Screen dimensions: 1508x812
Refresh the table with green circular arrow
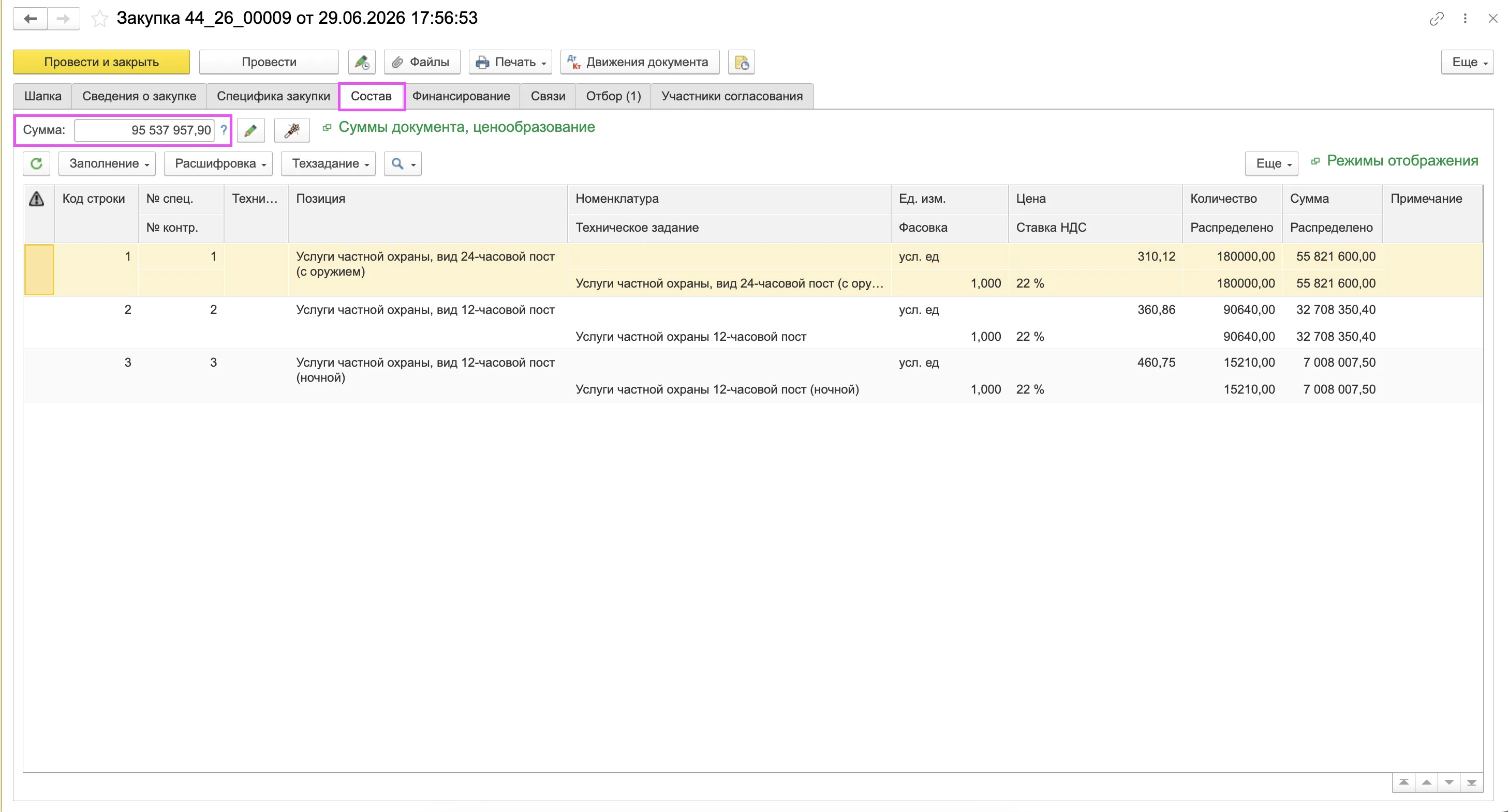coord(36,164)
